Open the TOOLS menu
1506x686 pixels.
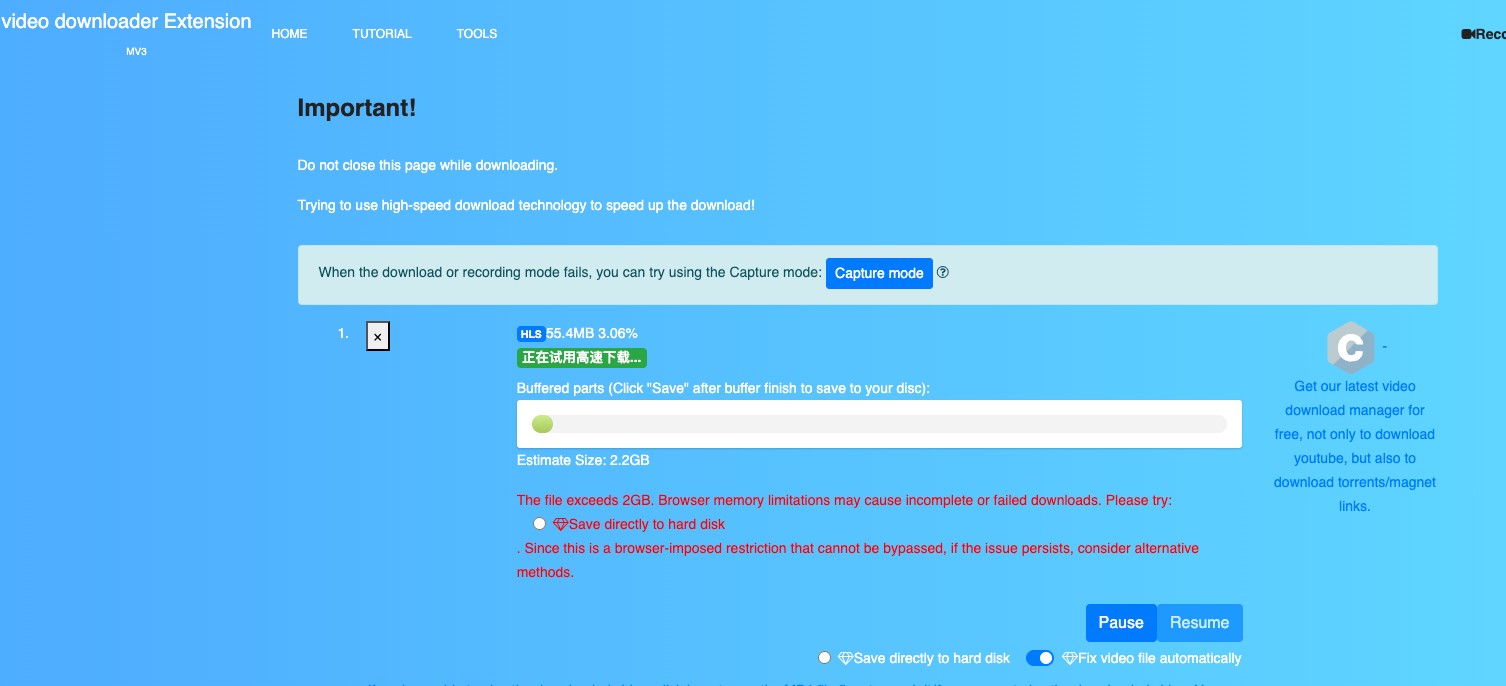[x=477, y=34]
